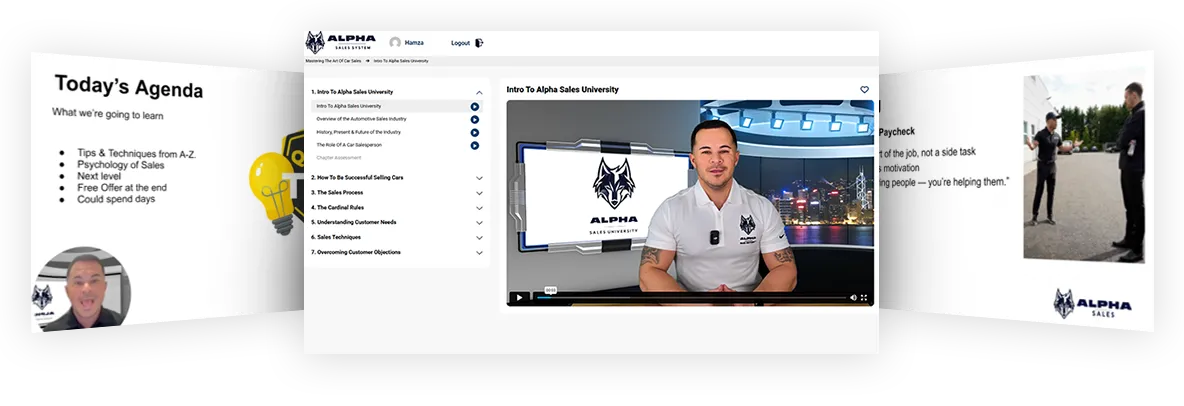Expand Understanding Customer Needs chapter
This screenshot has width=1184, height=406.
[x=479, y=223]
